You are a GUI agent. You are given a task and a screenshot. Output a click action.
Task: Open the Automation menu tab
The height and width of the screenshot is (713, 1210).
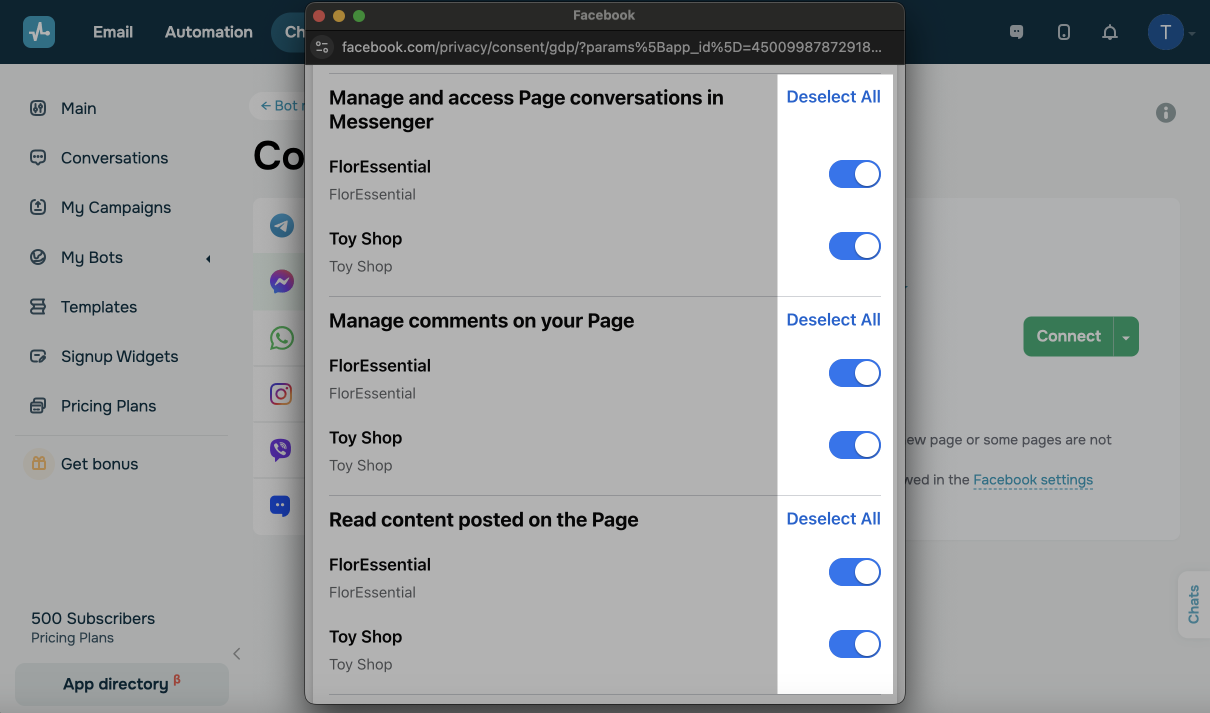tap(208, 32)
